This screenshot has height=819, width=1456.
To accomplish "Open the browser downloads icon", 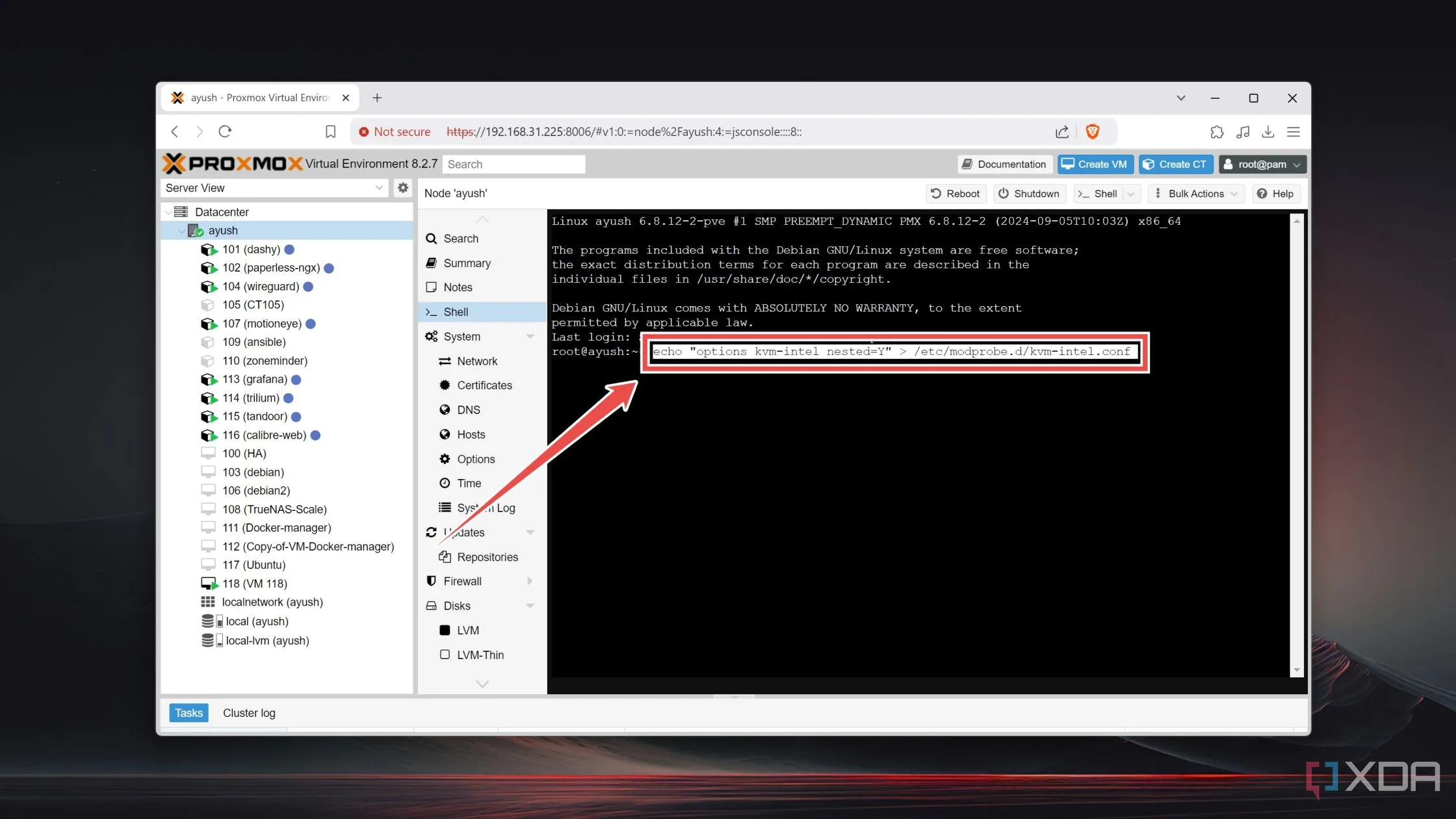I will coord(1267,132).
